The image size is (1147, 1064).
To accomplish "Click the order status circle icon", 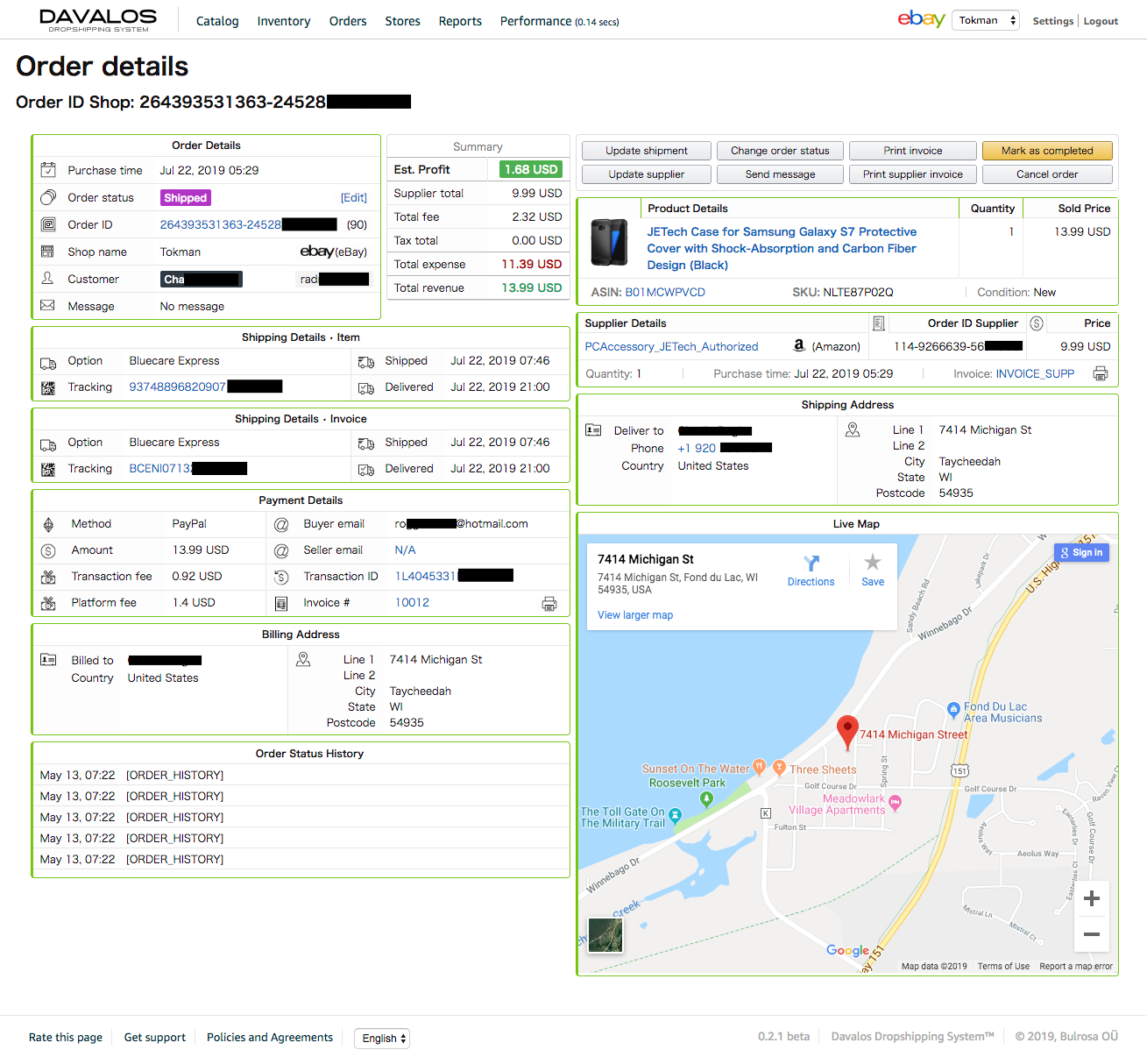I will pos(48,197).
